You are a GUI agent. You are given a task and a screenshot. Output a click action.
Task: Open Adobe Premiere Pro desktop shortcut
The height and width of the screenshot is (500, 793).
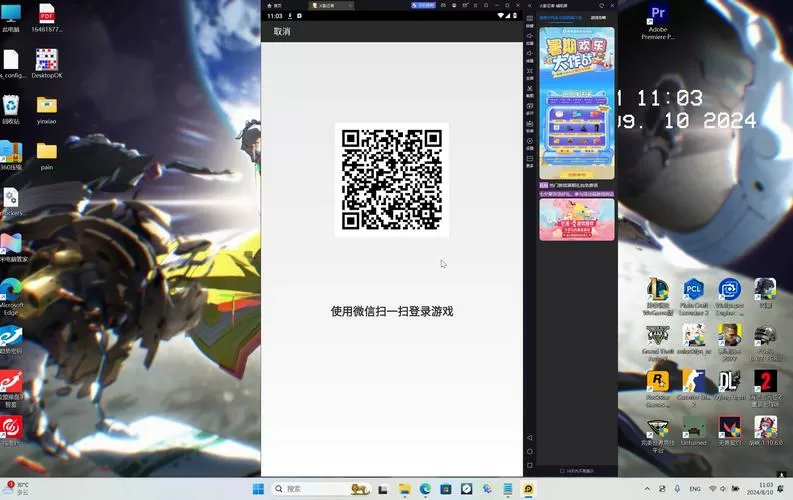[657, 21]
